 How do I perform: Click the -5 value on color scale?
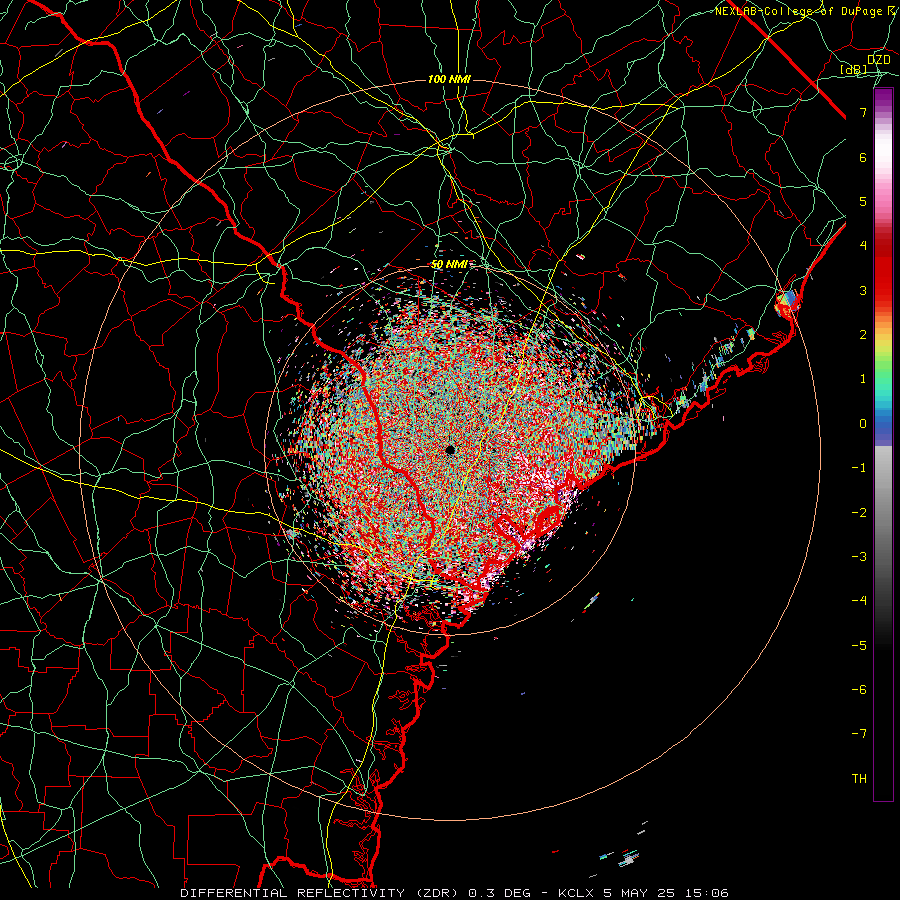tap(859, 646)
